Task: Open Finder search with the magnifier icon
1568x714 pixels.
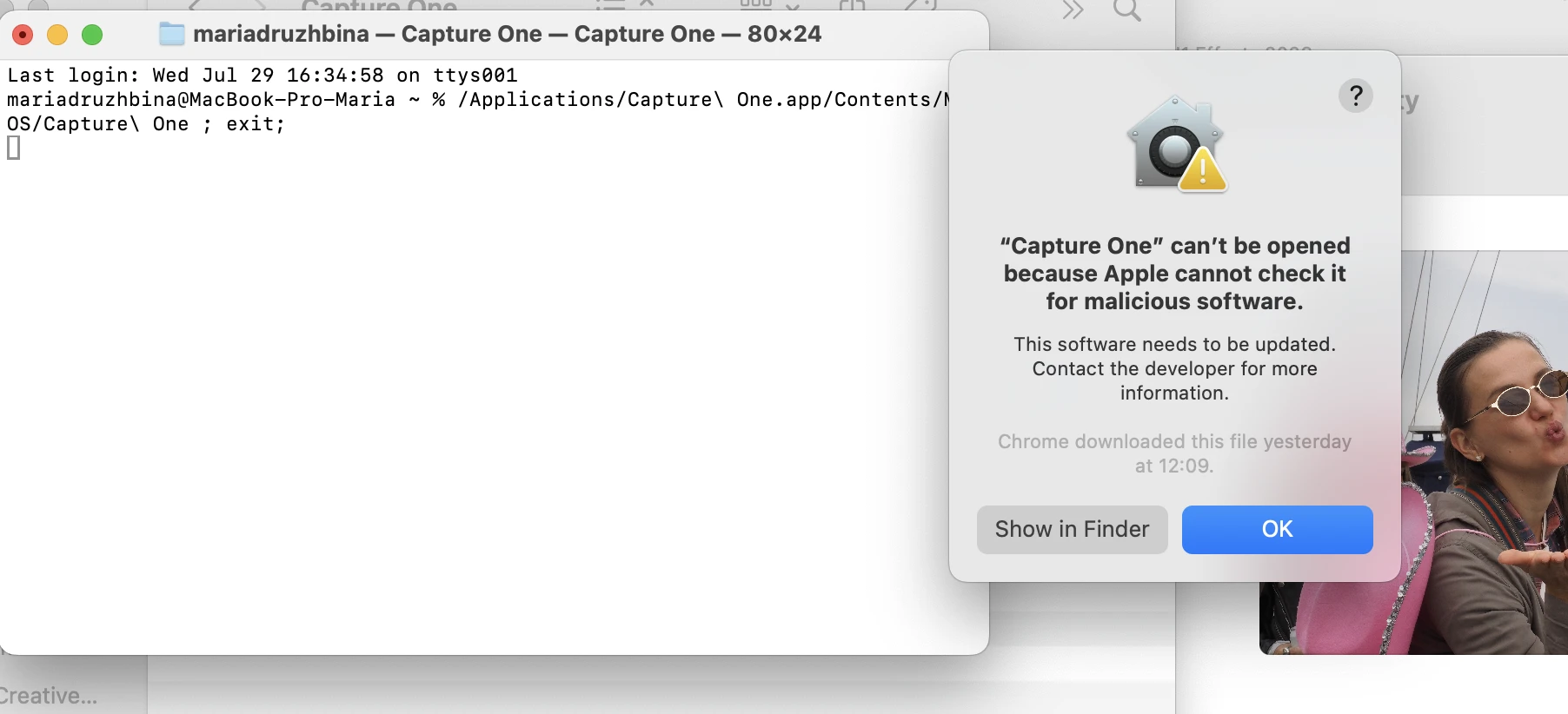Action: 1126,9
